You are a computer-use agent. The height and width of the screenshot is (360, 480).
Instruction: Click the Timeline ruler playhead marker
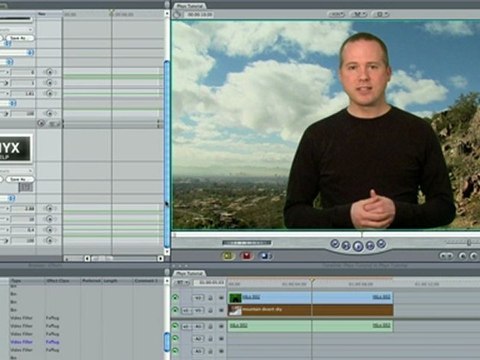[312, 282]
